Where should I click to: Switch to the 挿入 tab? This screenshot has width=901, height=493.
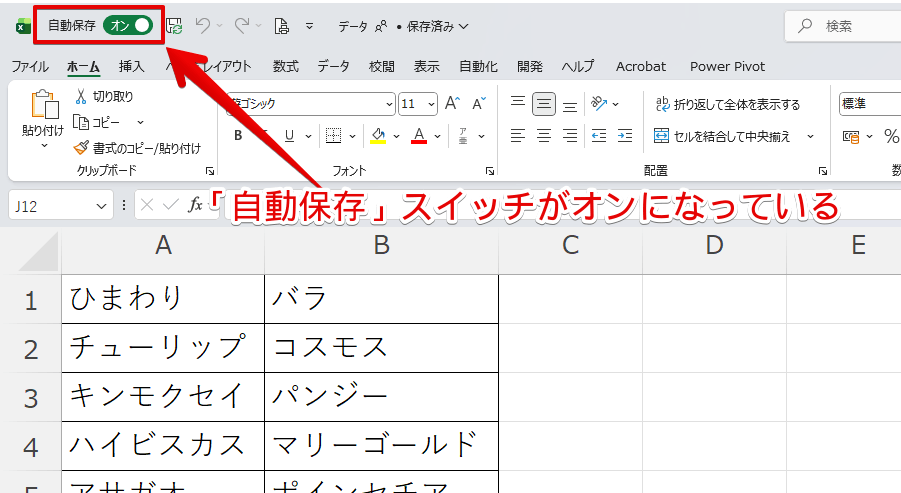point(132,67)
